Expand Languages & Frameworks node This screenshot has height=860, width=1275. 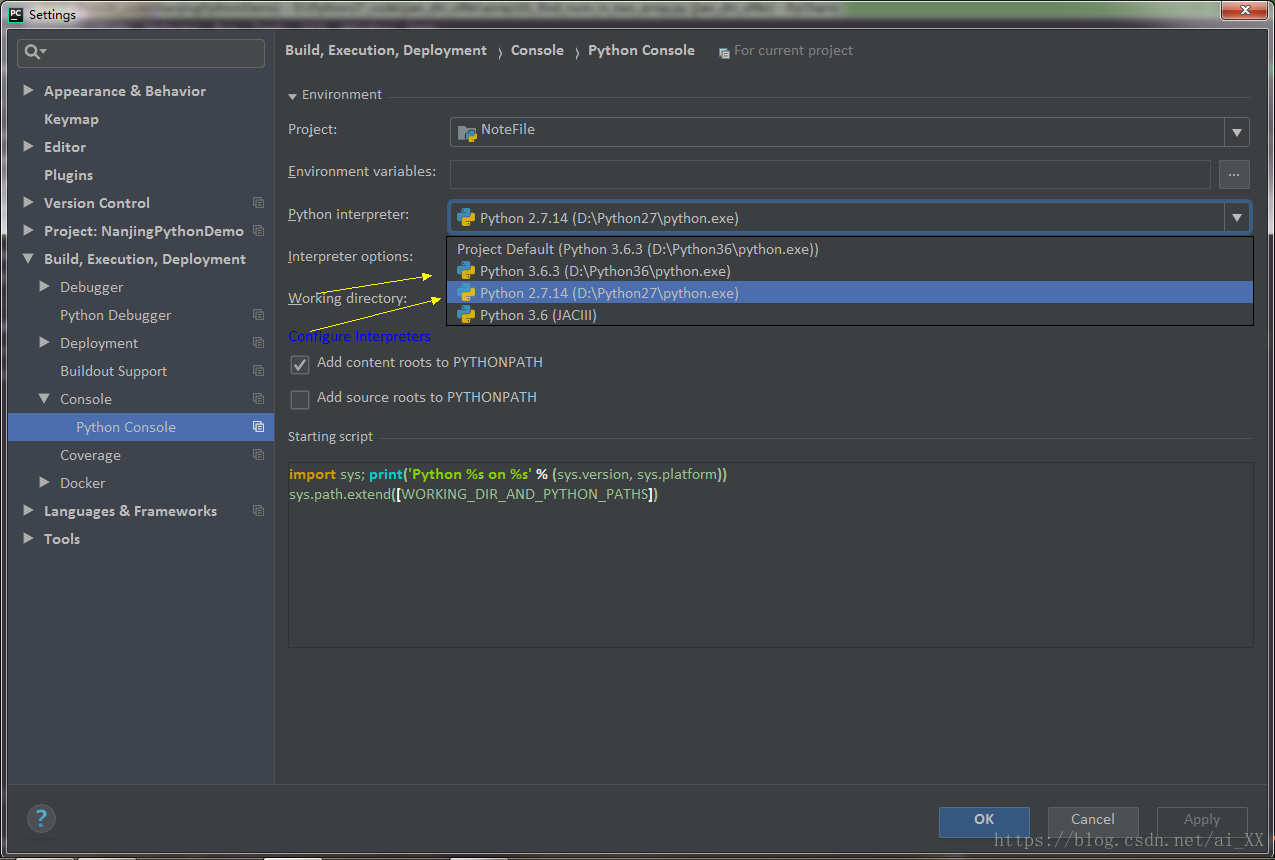[x=29, y=510]
